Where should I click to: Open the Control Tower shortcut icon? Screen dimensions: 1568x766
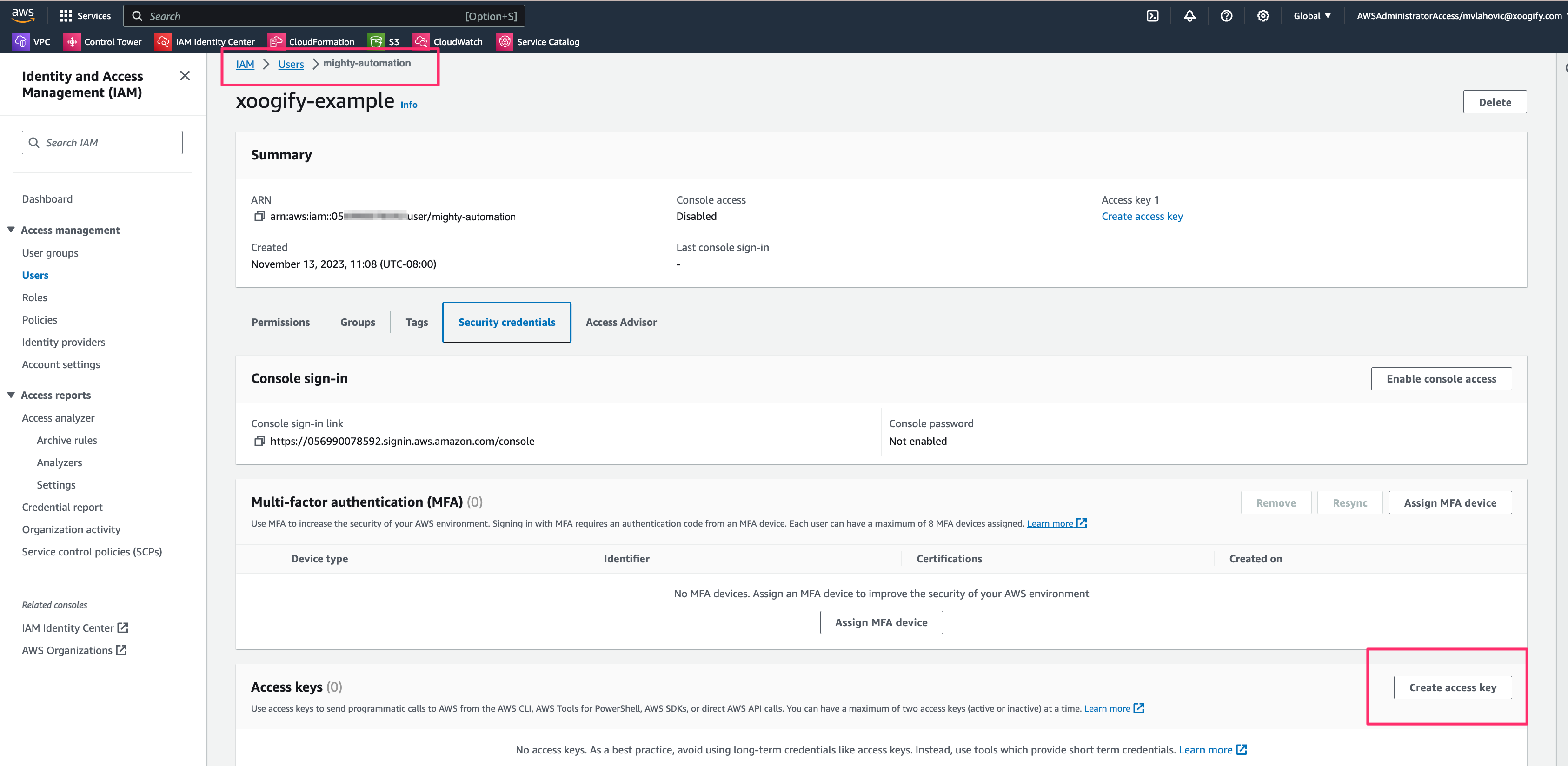pyautogui.click(x=71, y=41)
